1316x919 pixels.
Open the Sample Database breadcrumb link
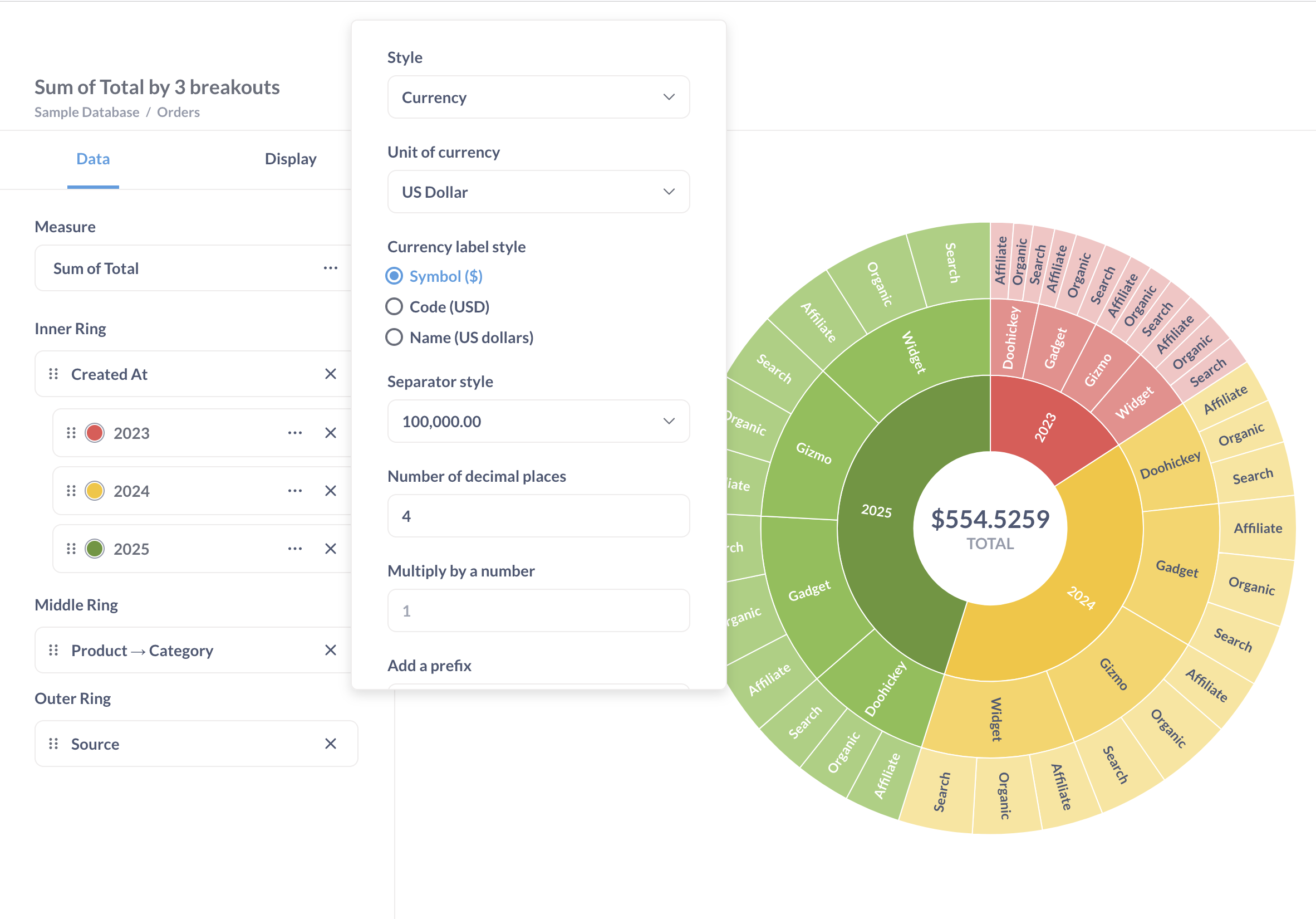pos(86,113)
